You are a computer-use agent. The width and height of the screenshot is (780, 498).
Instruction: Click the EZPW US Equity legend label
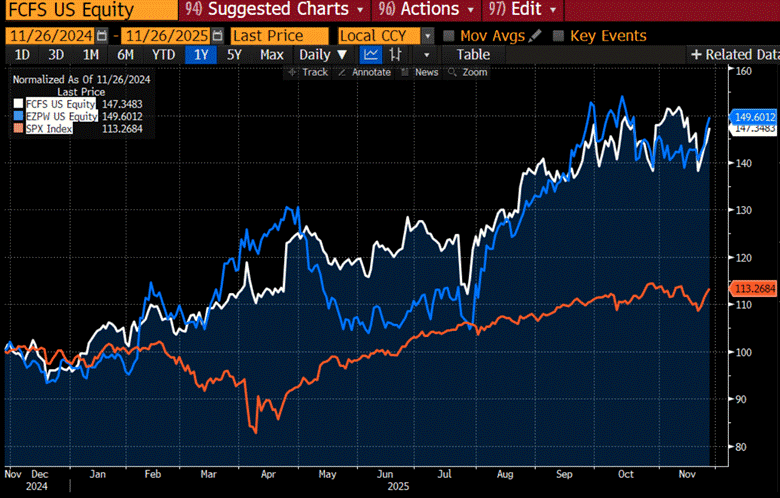coord(62,116)
